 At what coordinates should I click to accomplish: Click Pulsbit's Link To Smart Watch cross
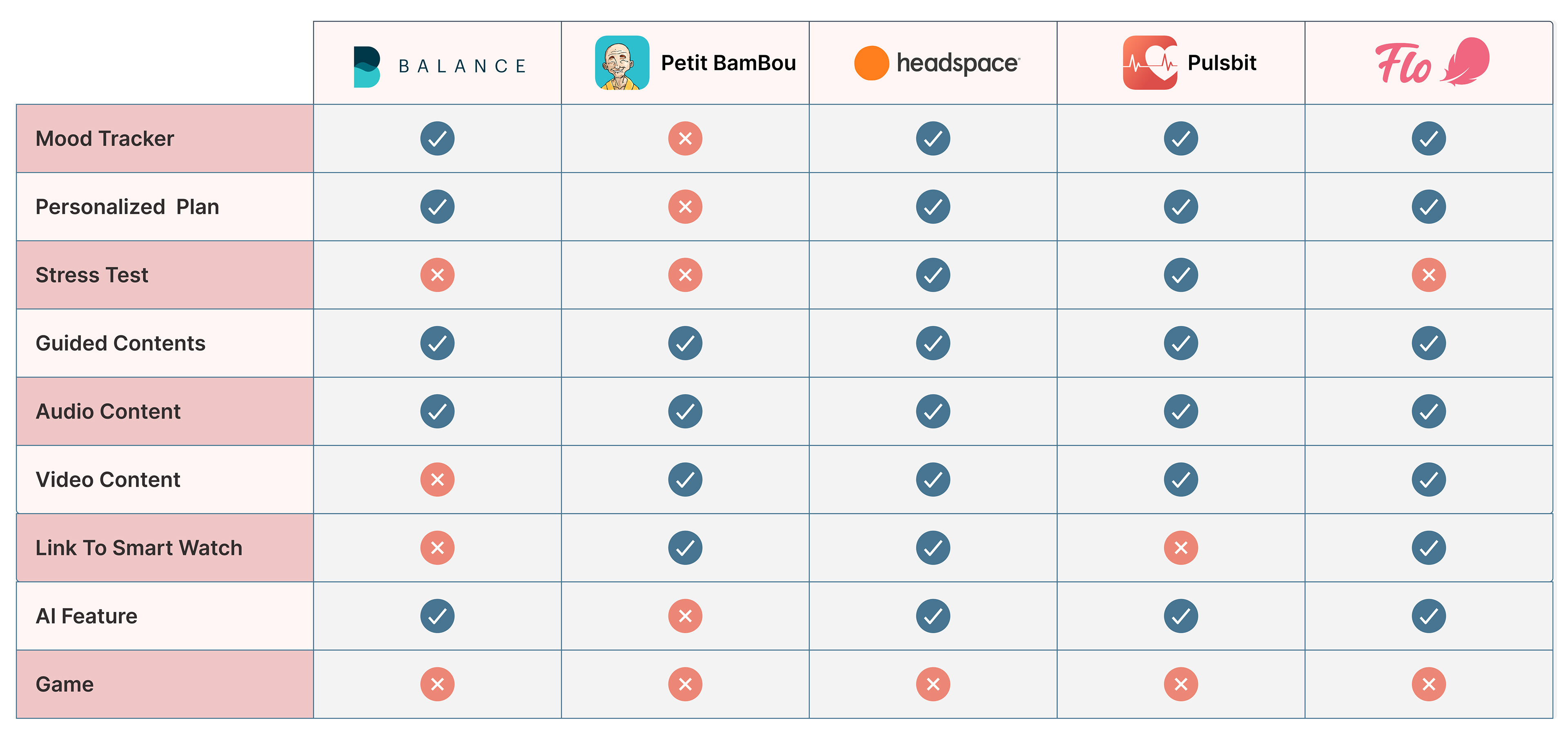coord(1181,548)
